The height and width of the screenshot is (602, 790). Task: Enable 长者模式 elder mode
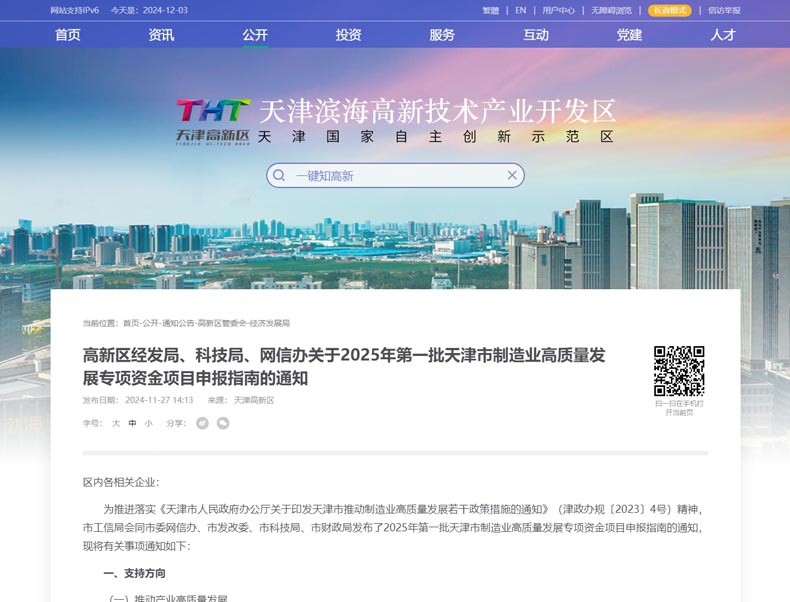coord(670,10)
